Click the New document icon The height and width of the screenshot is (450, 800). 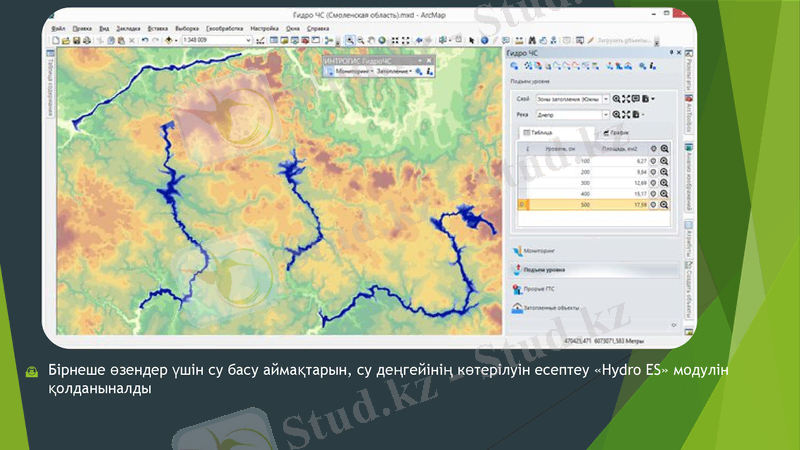click(56, 40)
